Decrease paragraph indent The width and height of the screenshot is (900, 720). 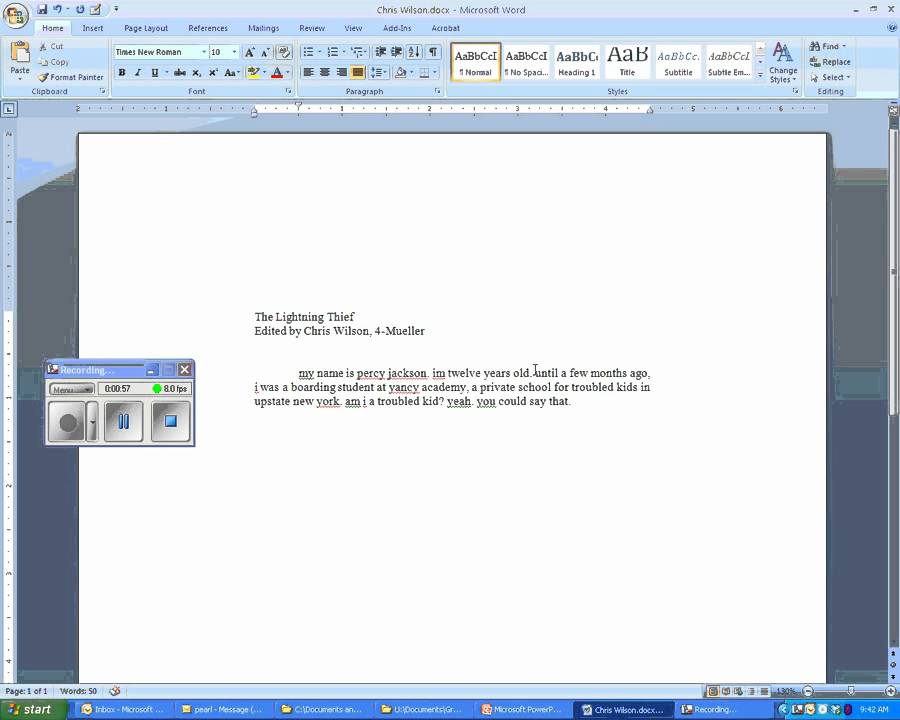(380, 52)
